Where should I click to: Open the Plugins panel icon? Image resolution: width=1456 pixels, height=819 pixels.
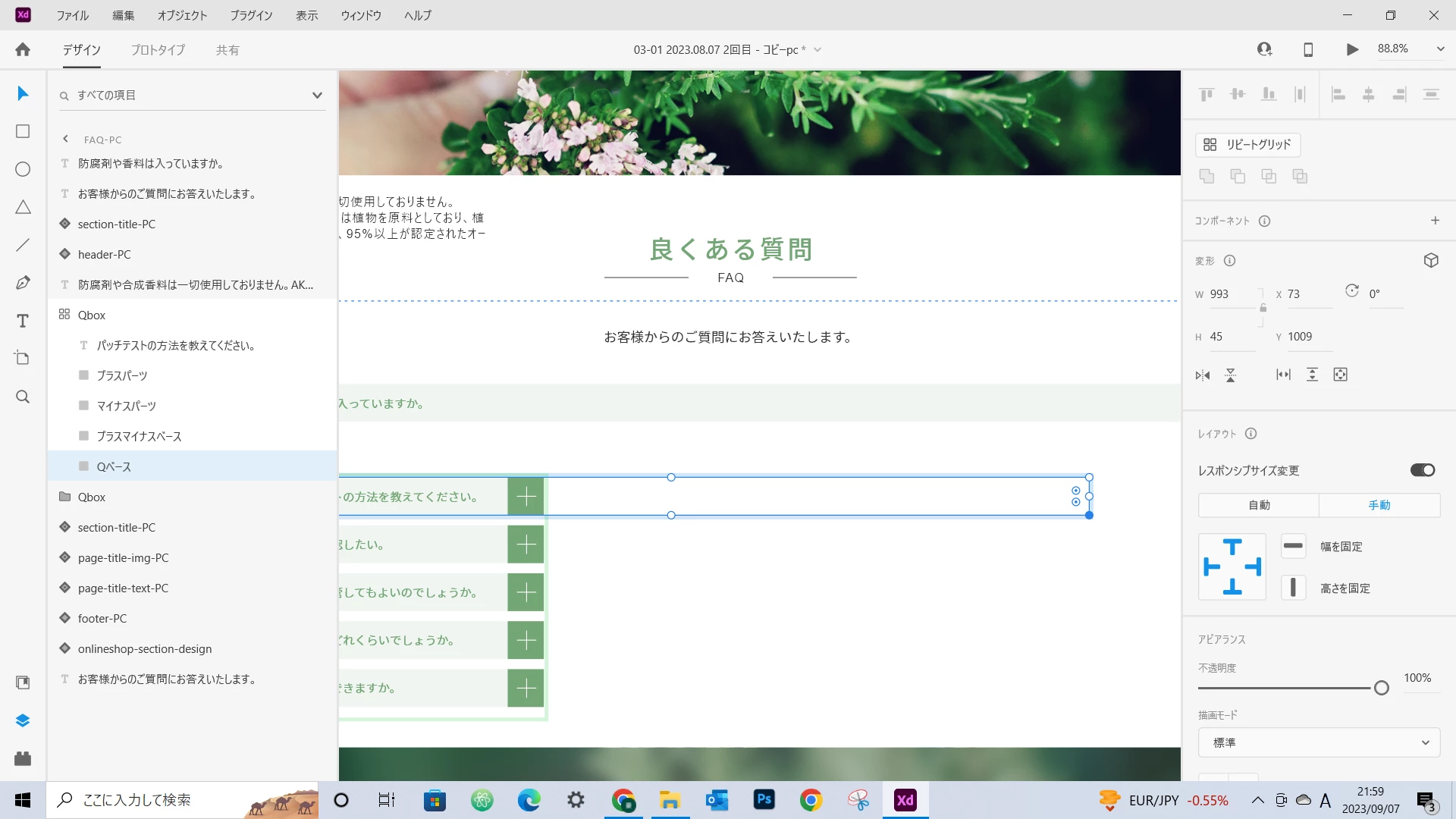(23, 758)
